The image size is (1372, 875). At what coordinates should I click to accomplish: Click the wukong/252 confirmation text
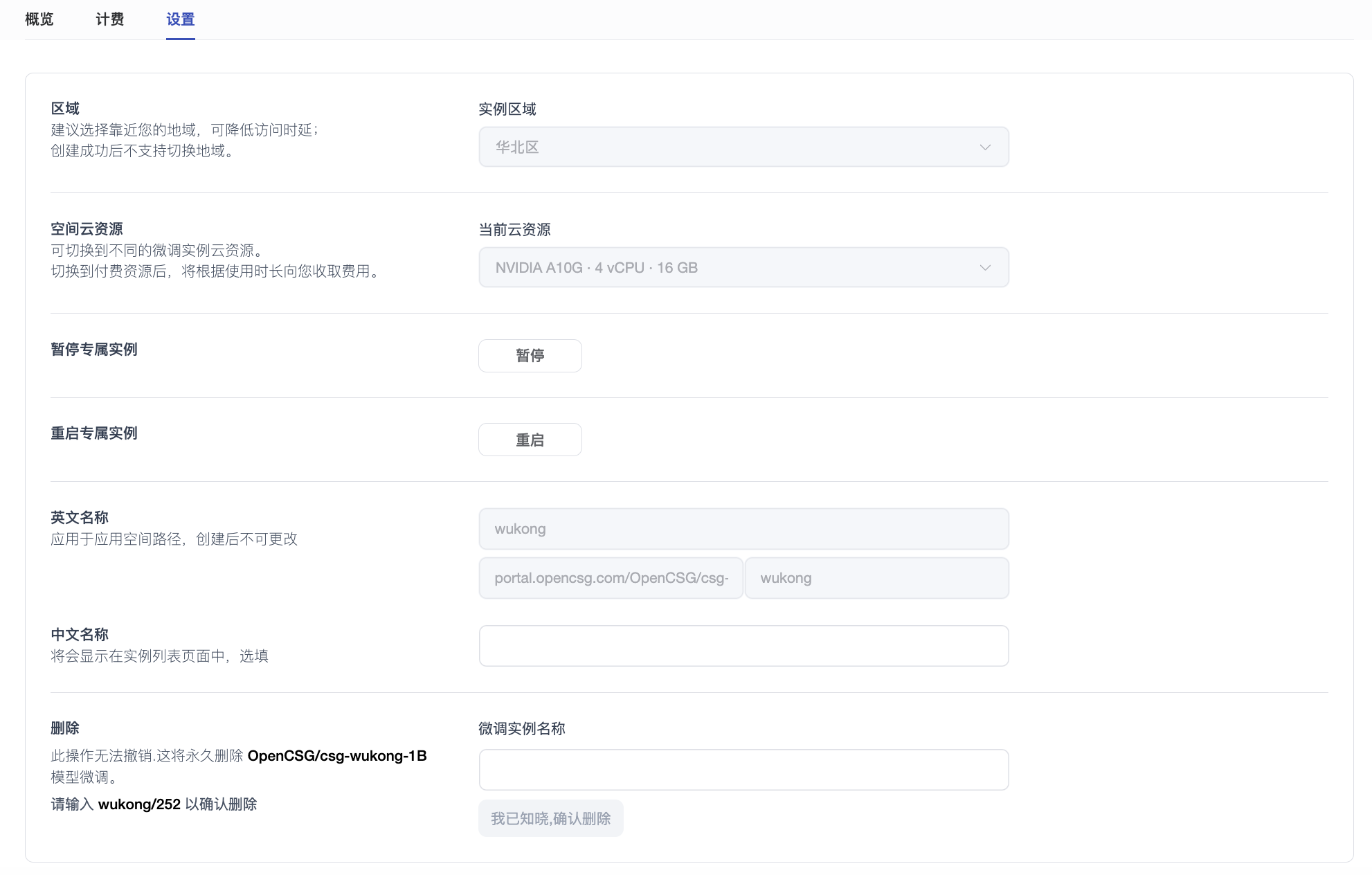click(x=139, y=804)
